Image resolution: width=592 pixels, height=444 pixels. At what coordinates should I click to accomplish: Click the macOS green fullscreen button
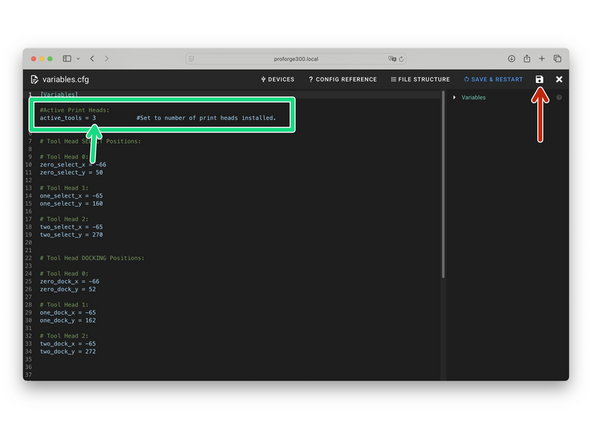click(50, 59)
